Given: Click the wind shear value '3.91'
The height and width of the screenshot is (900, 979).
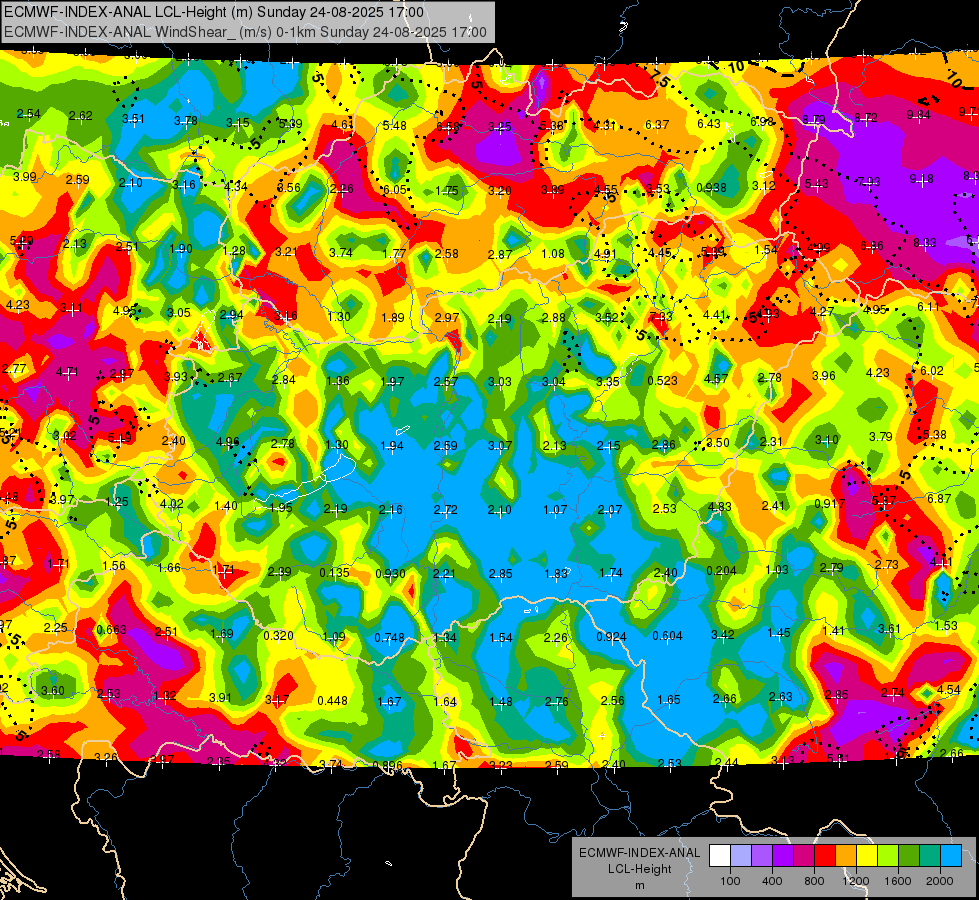Looking at the screenshot, I should click(220, 697).
